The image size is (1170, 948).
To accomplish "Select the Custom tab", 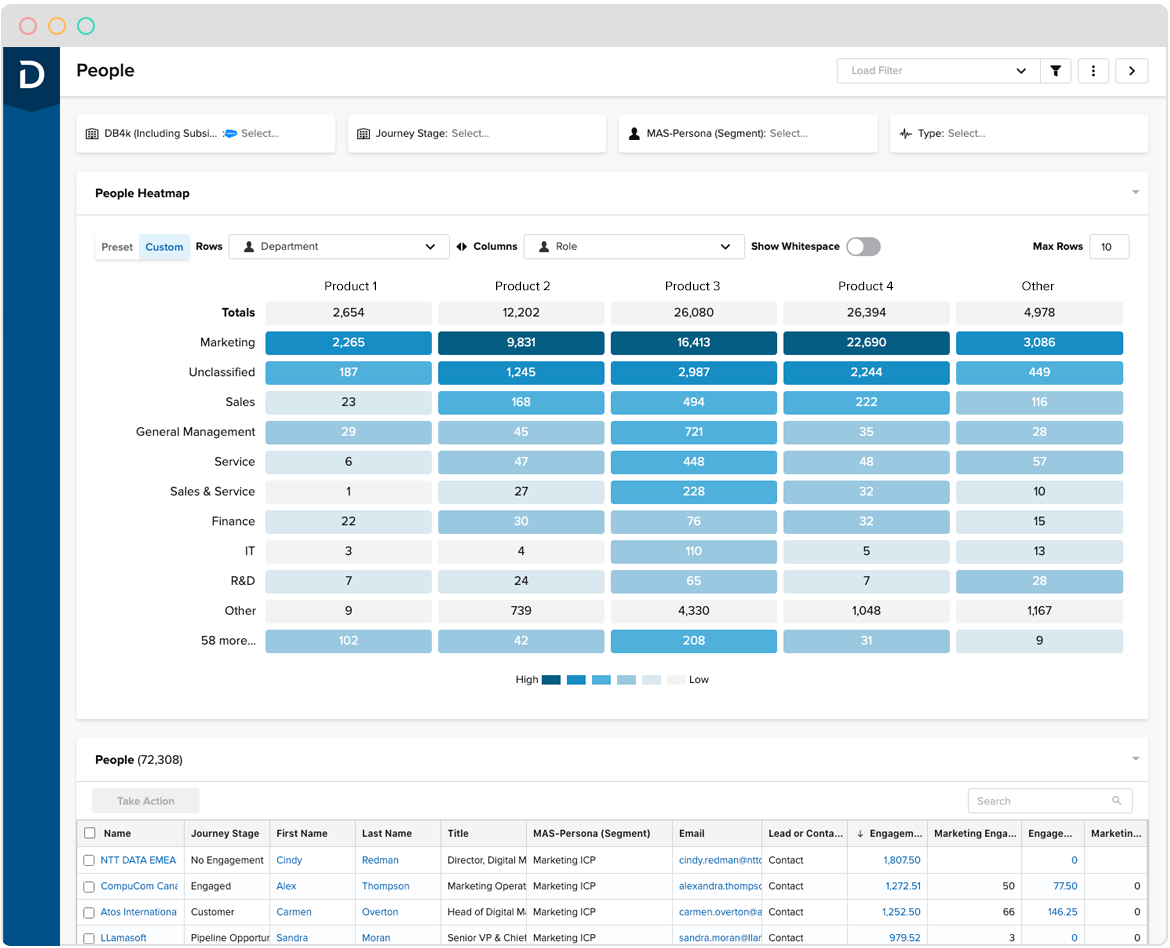I will point(163,246).
